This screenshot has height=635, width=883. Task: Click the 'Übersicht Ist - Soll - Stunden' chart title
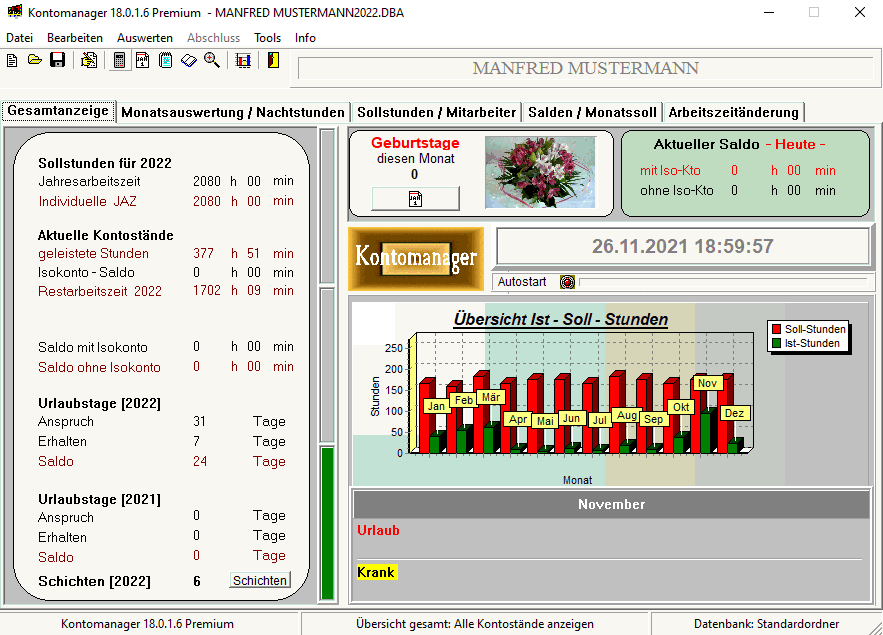[561, 319]
